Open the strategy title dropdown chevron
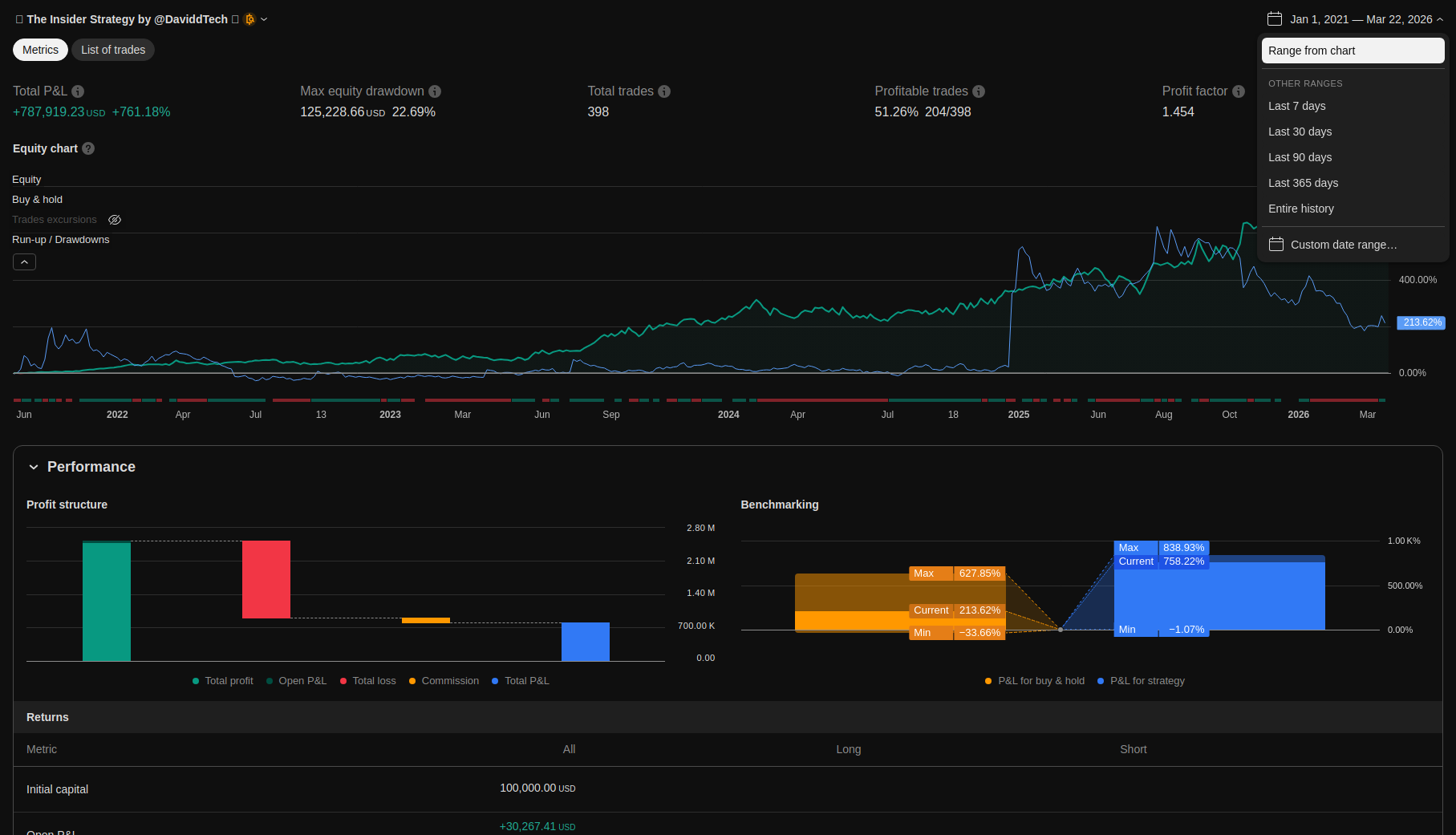 (x=264, y=19)
